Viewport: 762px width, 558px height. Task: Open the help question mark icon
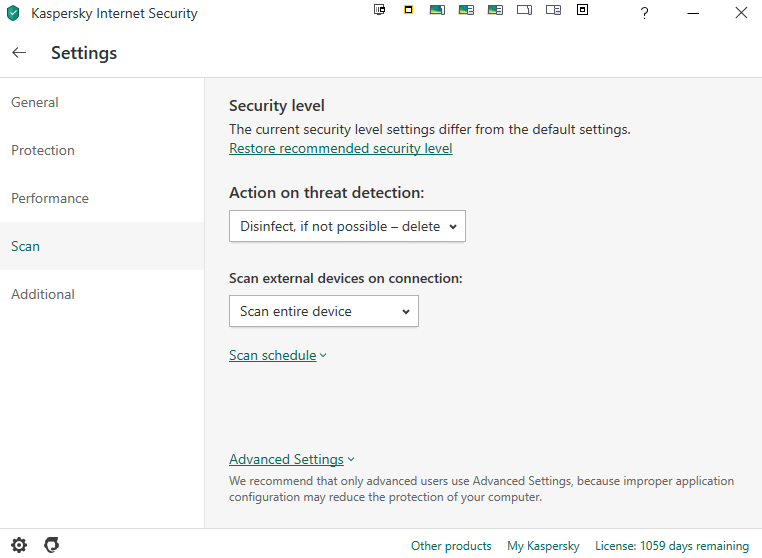pos(645,14)
